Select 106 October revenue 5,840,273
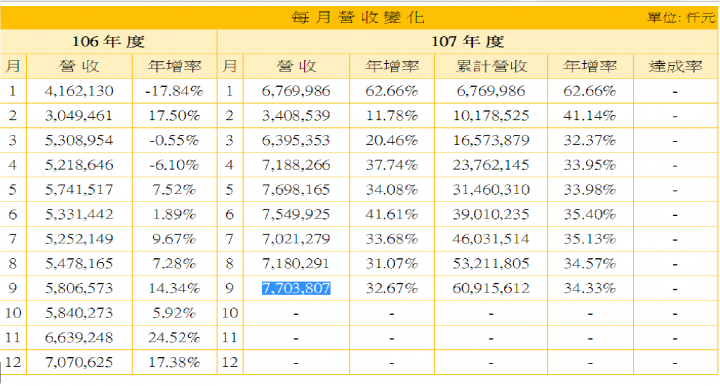The image size is (720, 386). 79,313
